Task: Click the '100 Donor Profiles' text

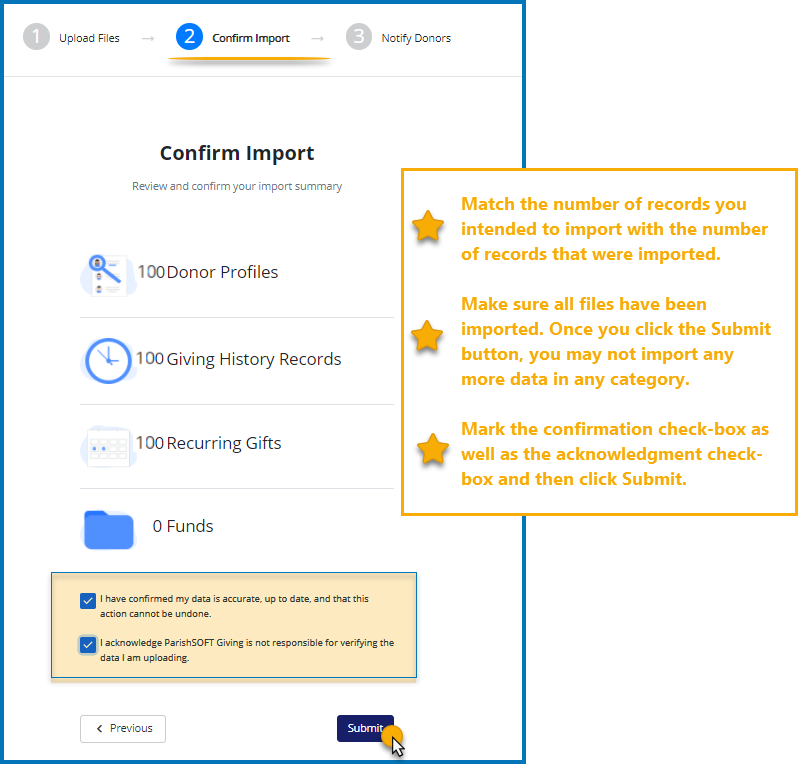Action: click(208, 272)
